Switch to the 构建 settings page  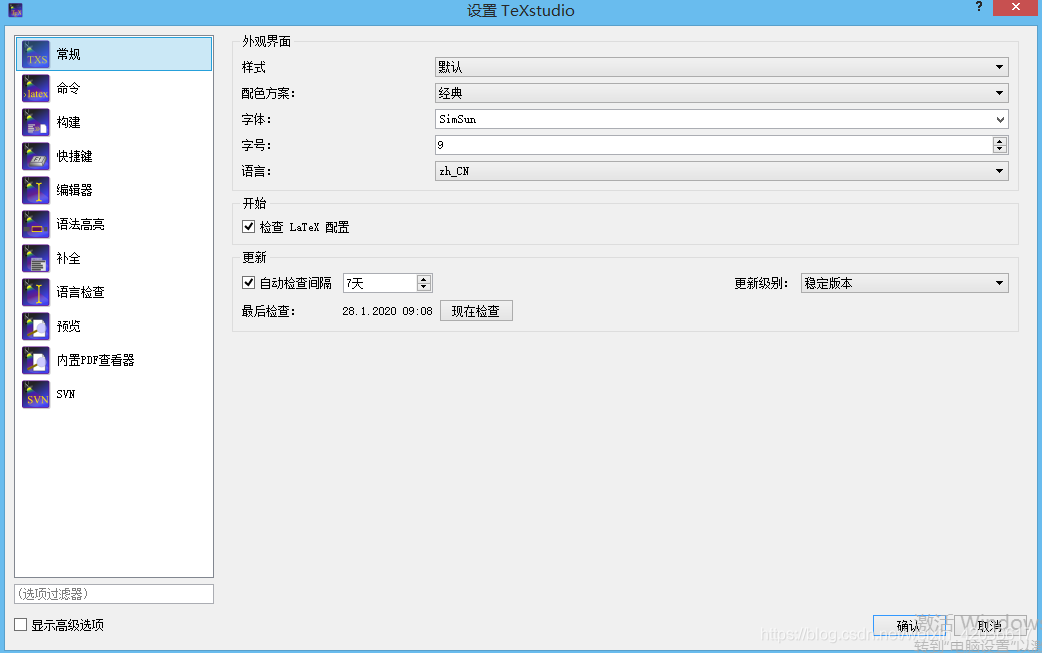[x=114, y=122]
